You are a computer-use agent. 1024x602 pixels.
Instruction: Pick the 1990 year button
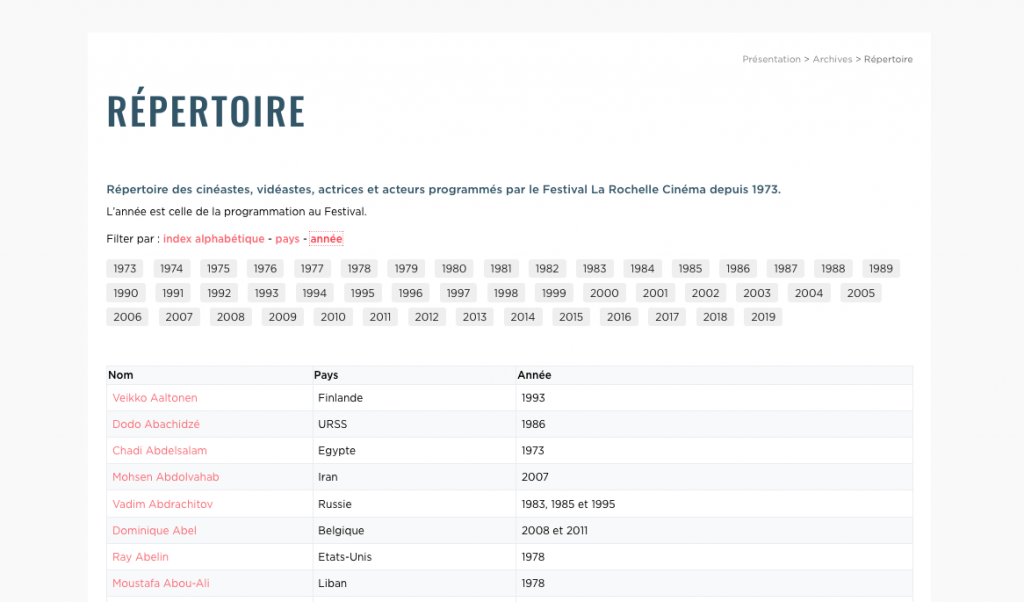(126, 293)
